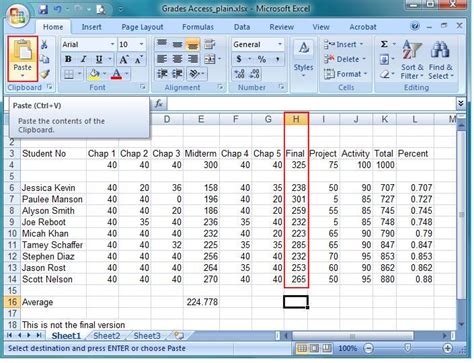
Task: Open the Paste options arrow
Action: [22, 76]
